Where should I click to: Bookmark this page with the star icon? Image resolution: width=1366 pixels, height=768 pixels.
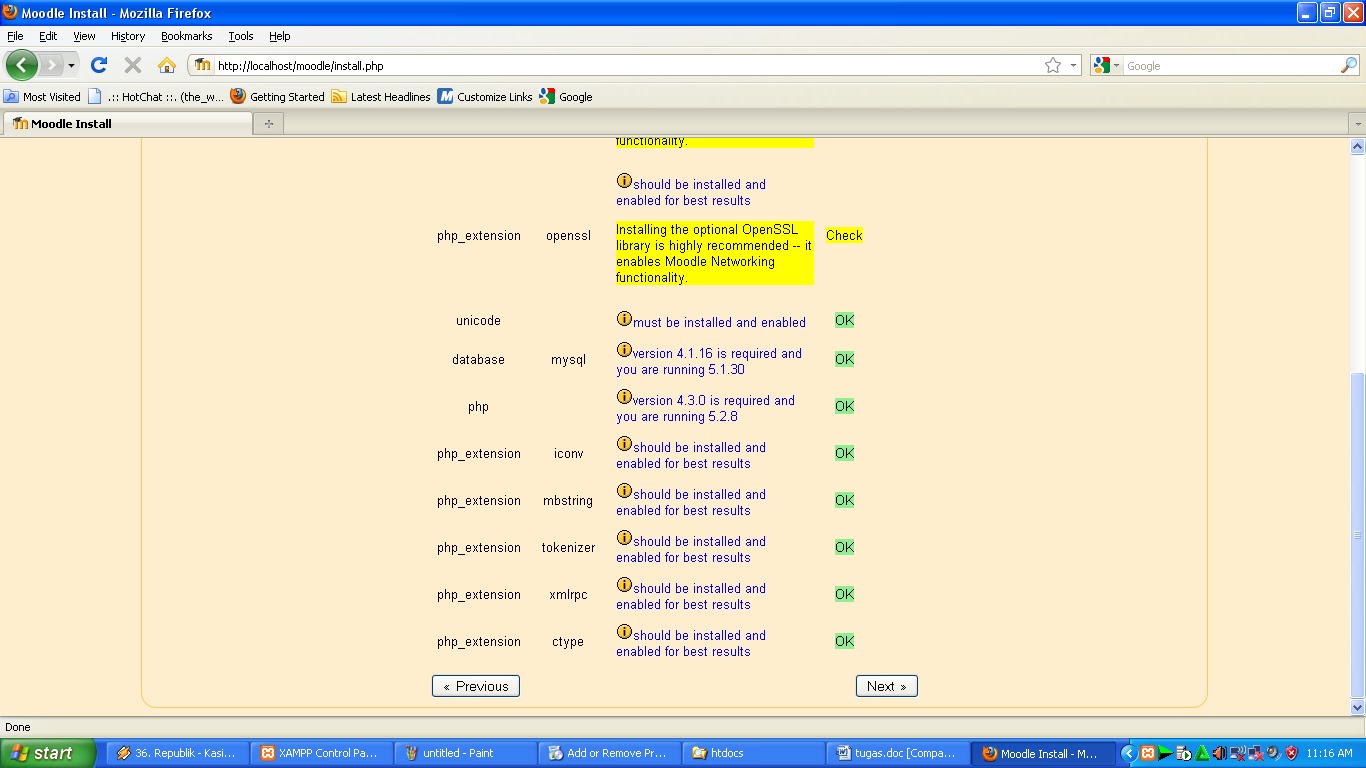pyautogui.click(x=1052, y=65)
